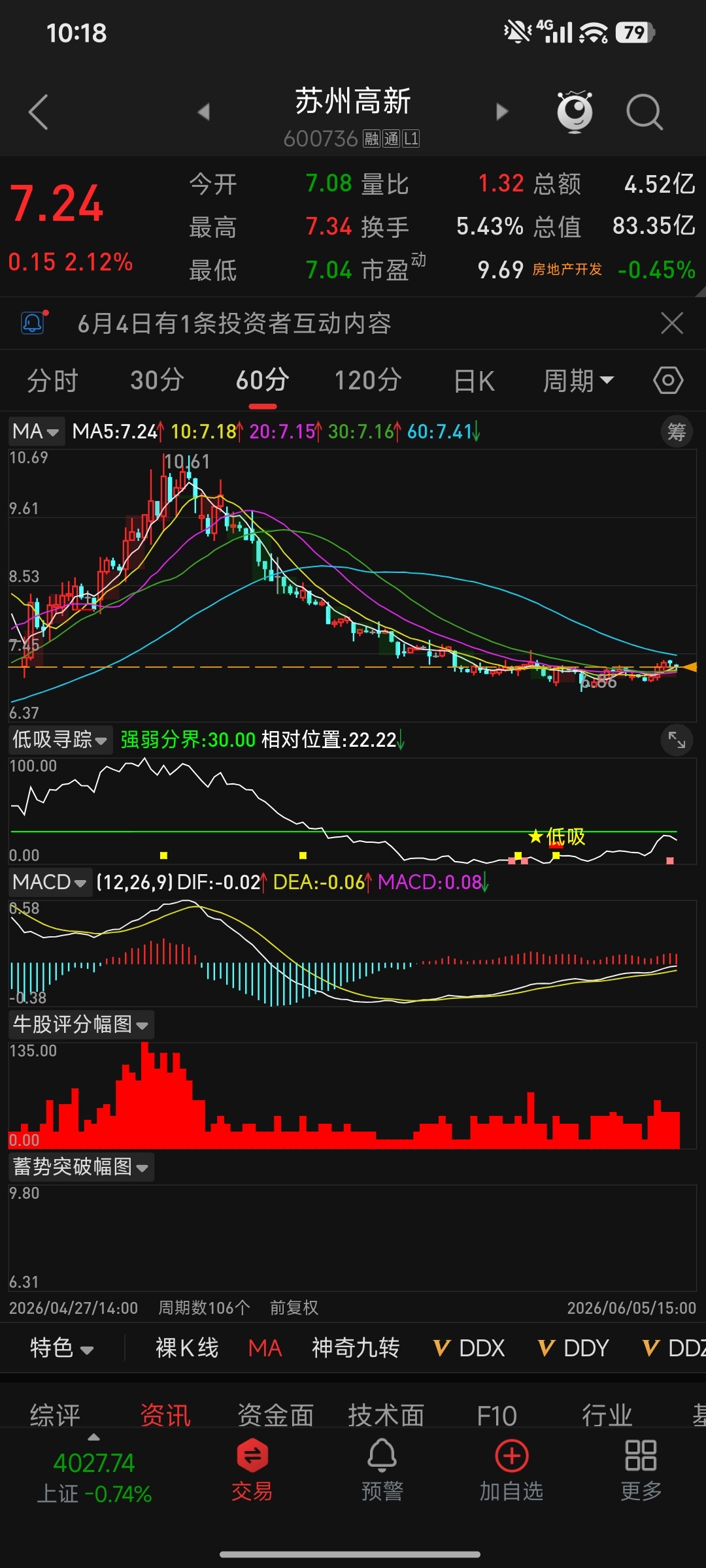Open the 资金面 tab
The width and height of the screenshot is (706, 1568).
(x=275, y=1415)
